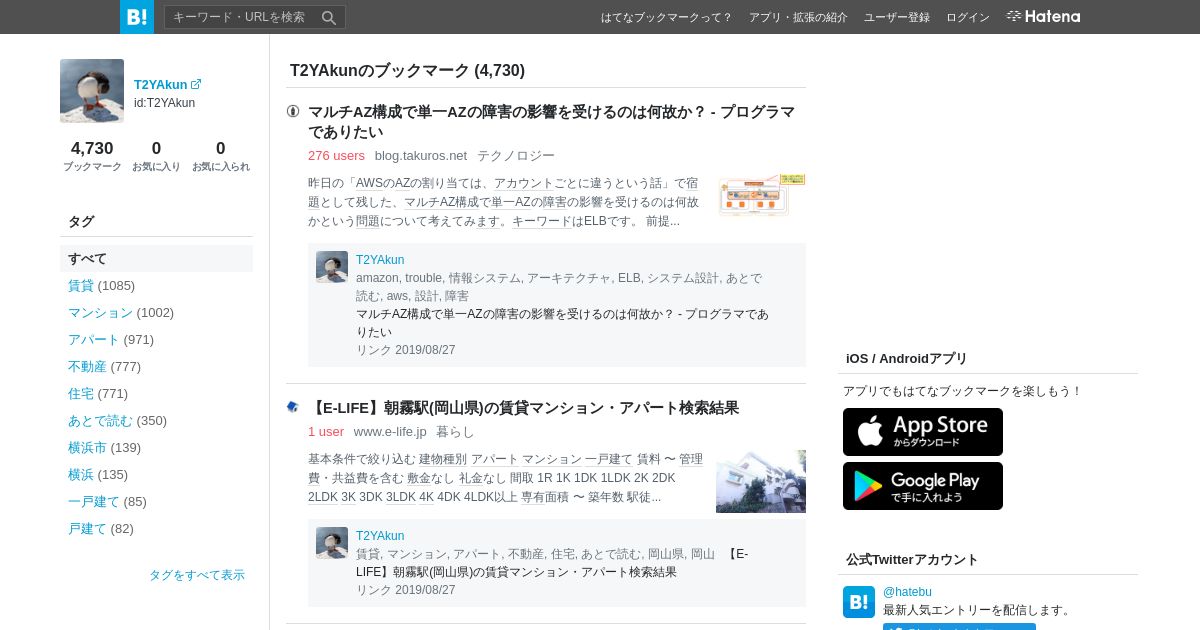View the 1 user bookmark count

326,431
